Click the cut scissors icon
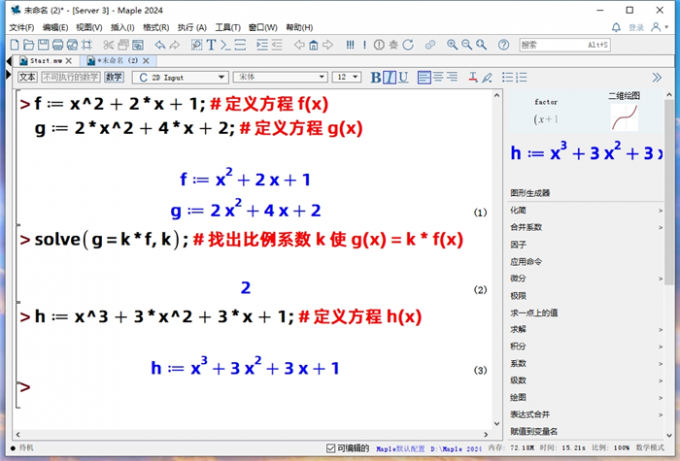 point(105,45)
